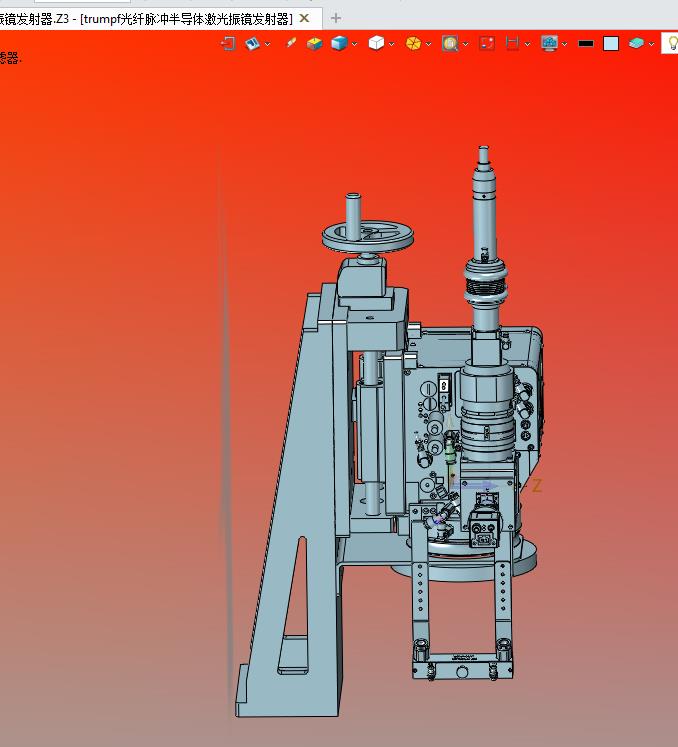678x747 pixels.
Task: Click the blue shaded cube display icon
Action: pos(339,44)
